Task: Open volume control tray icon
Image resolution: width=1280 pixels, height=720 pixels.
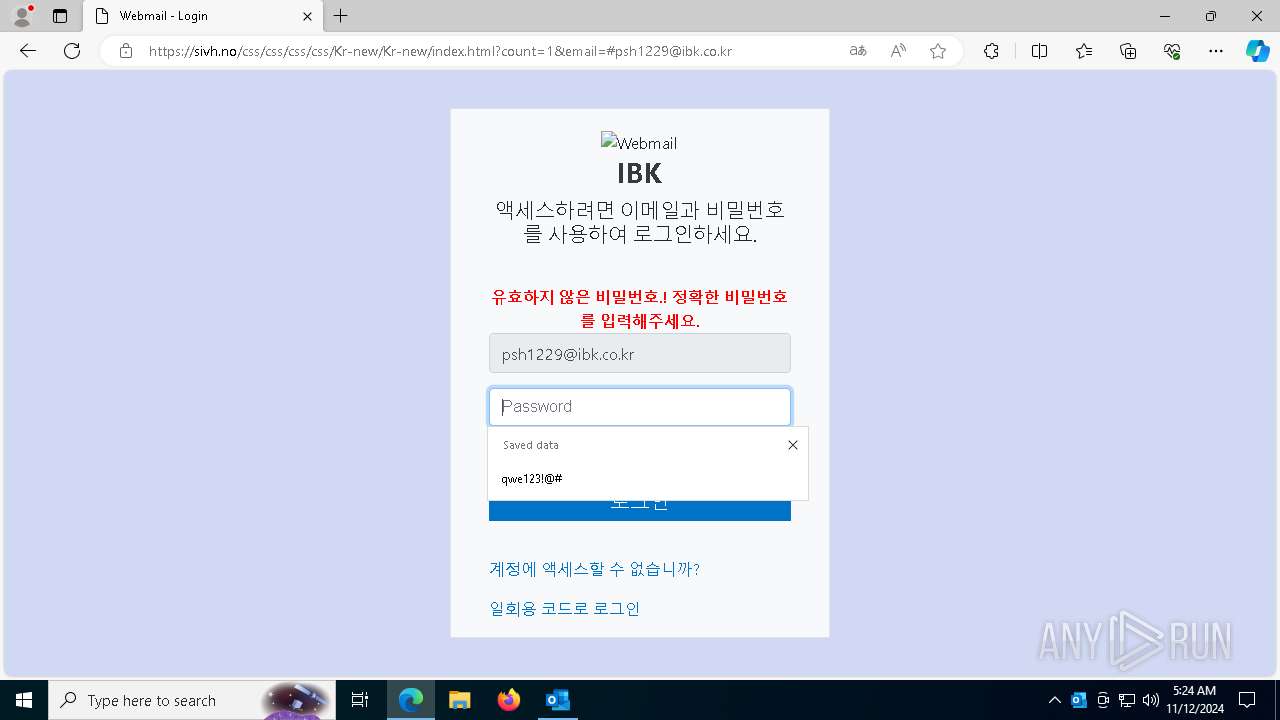Action: 1151,700
